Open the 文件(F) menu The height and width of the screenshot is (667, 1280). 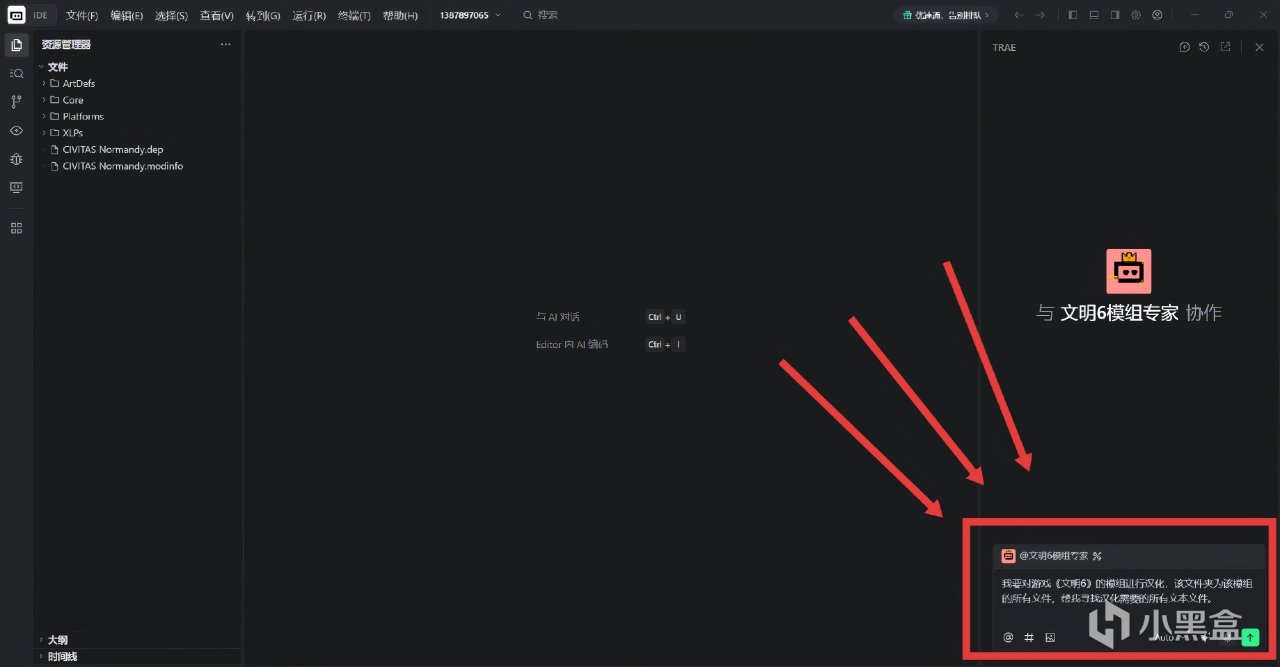point(82,15)
